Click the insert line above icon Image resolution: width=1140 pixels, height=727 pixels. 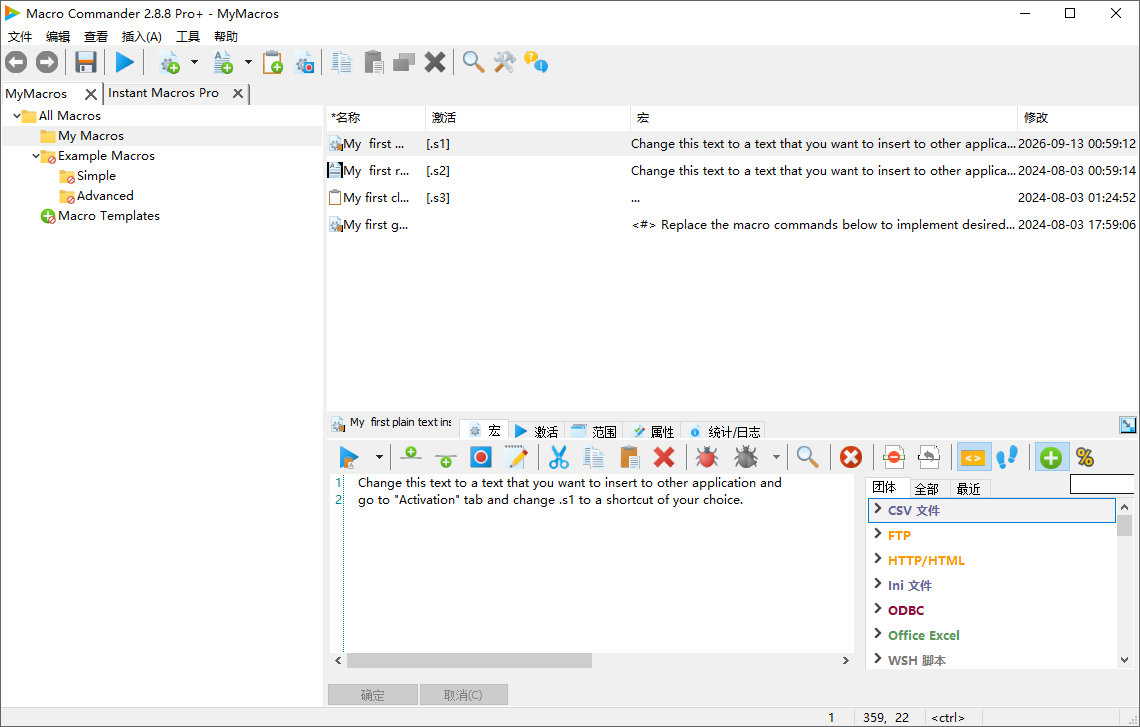point(411,455)
